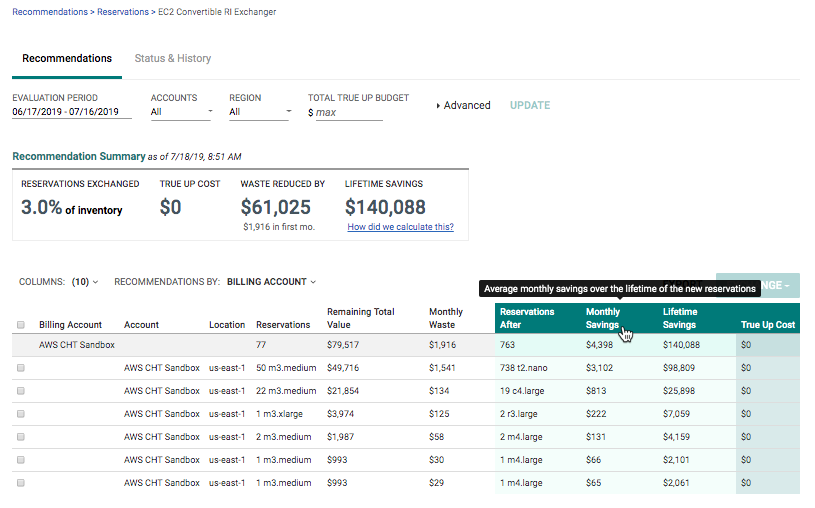Toggle the select-all checkbox in table header
This screenshot has height=508, width=815.
pos(21,325)
